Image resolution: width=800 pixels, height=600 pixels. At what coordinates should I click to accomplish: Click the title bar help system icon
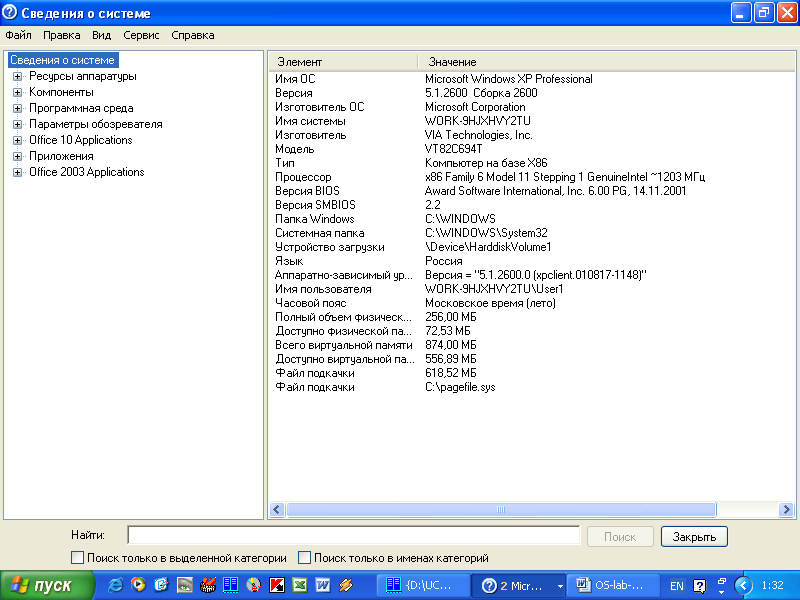[9, 12]
